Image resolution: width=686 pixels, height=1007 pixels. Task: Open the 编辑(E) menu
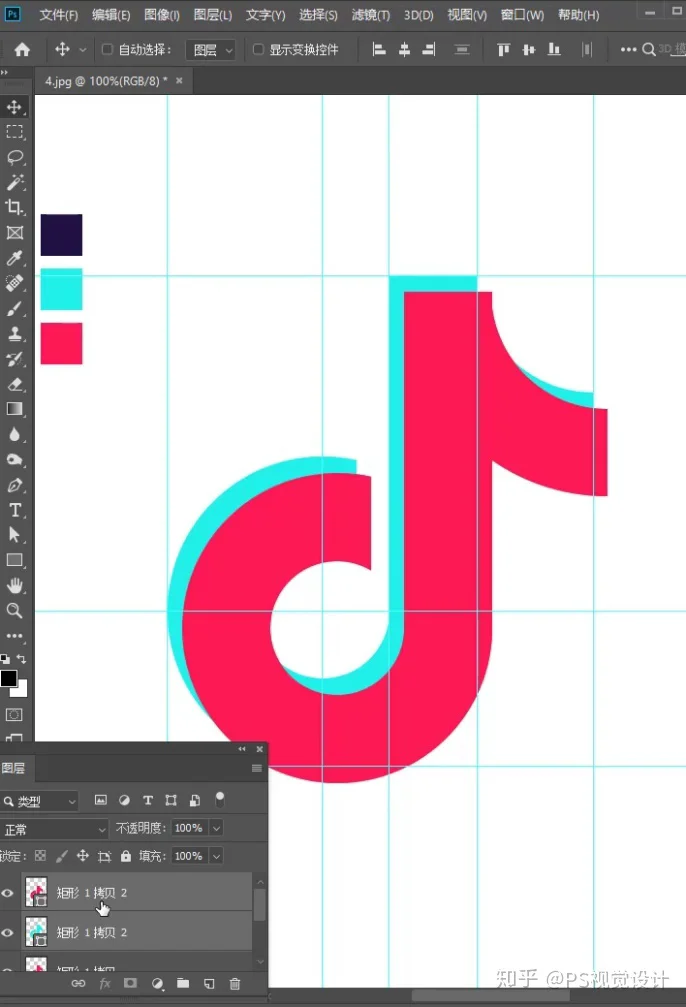click(x=110, y=15)
